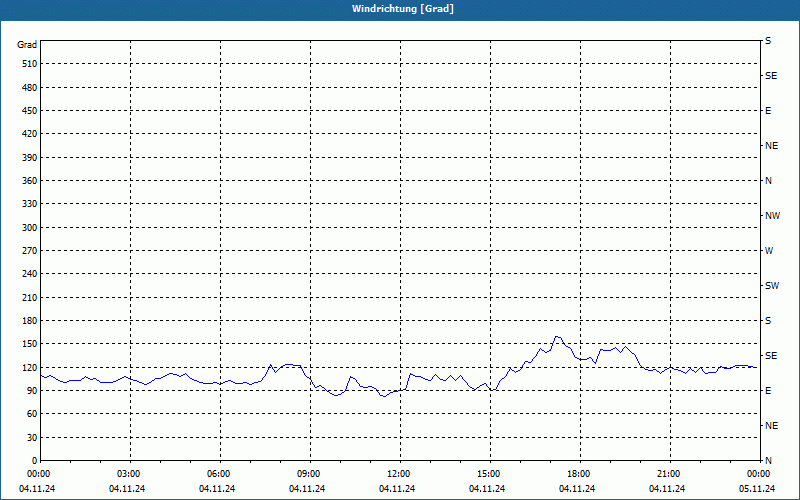
Task: Click the 12:00 time axis label
Action: pos(399,474)
